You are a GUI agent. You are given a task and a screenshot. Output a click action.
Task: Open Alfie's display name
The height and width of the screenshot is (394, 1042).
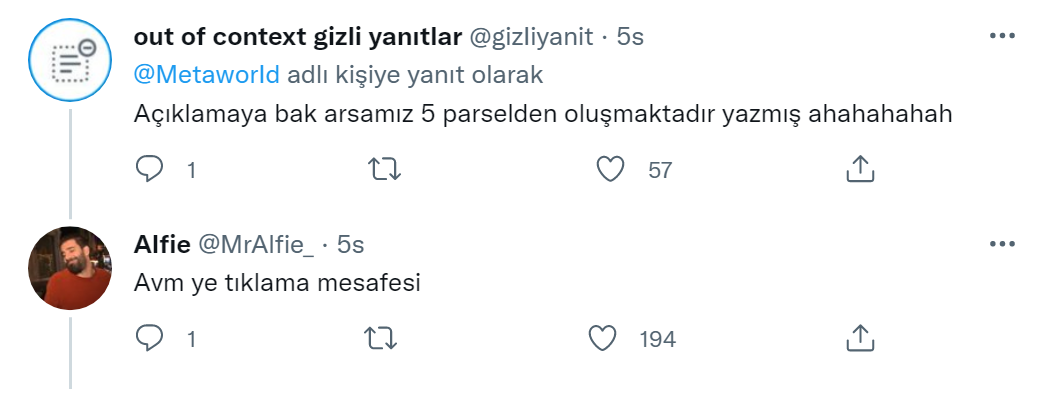click(162, 245)
